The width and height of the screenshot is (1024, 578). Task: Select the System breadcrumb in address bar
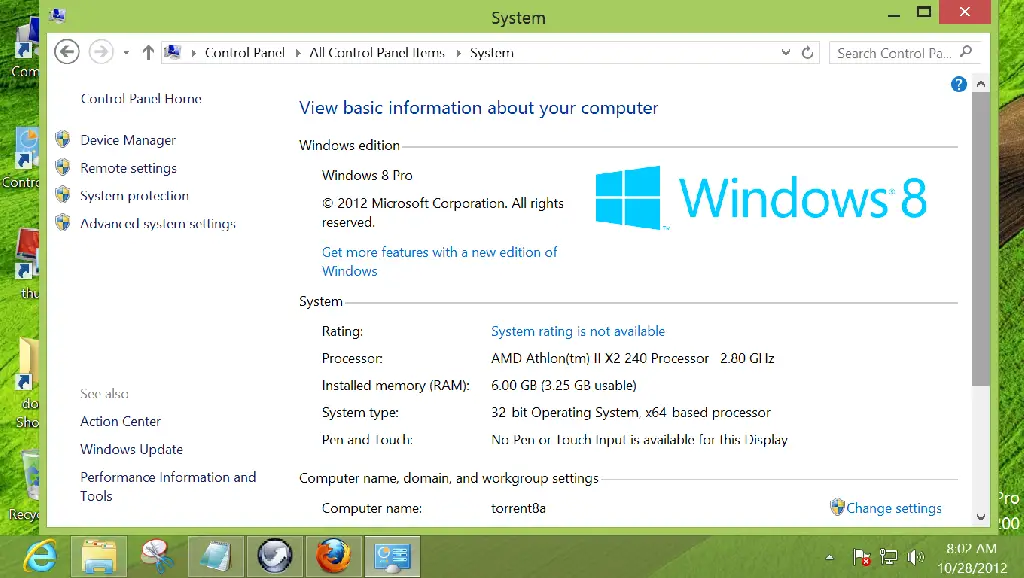click(492, 53)
